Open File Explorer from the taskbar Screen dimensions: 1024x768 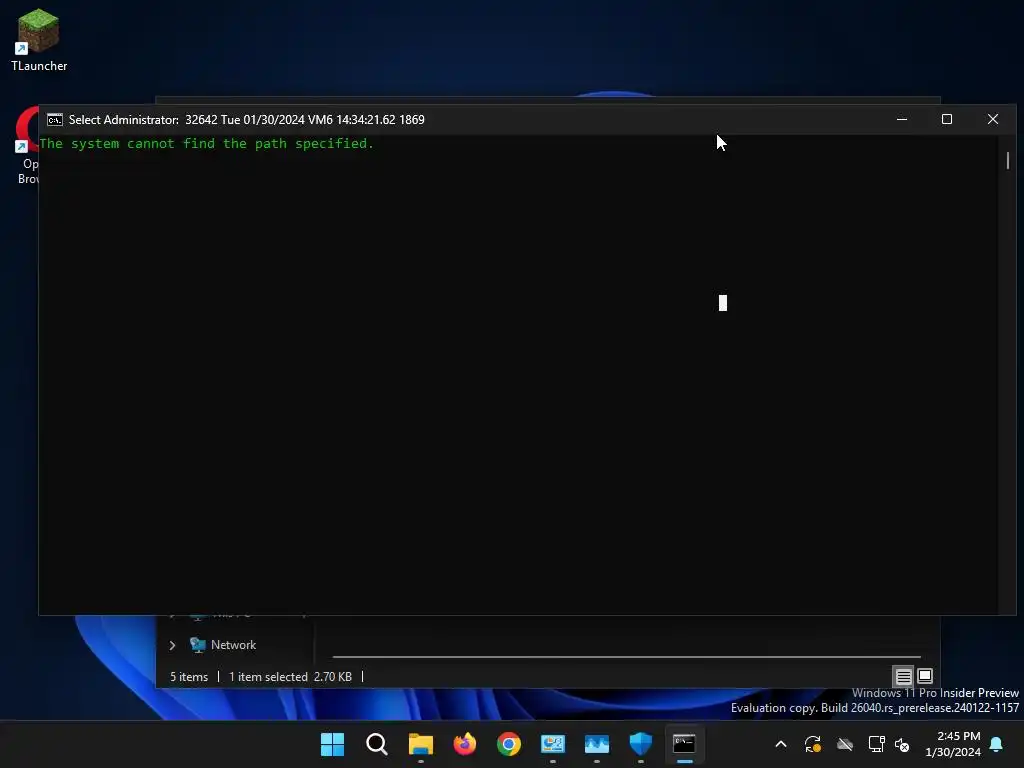tap(421, 744)
